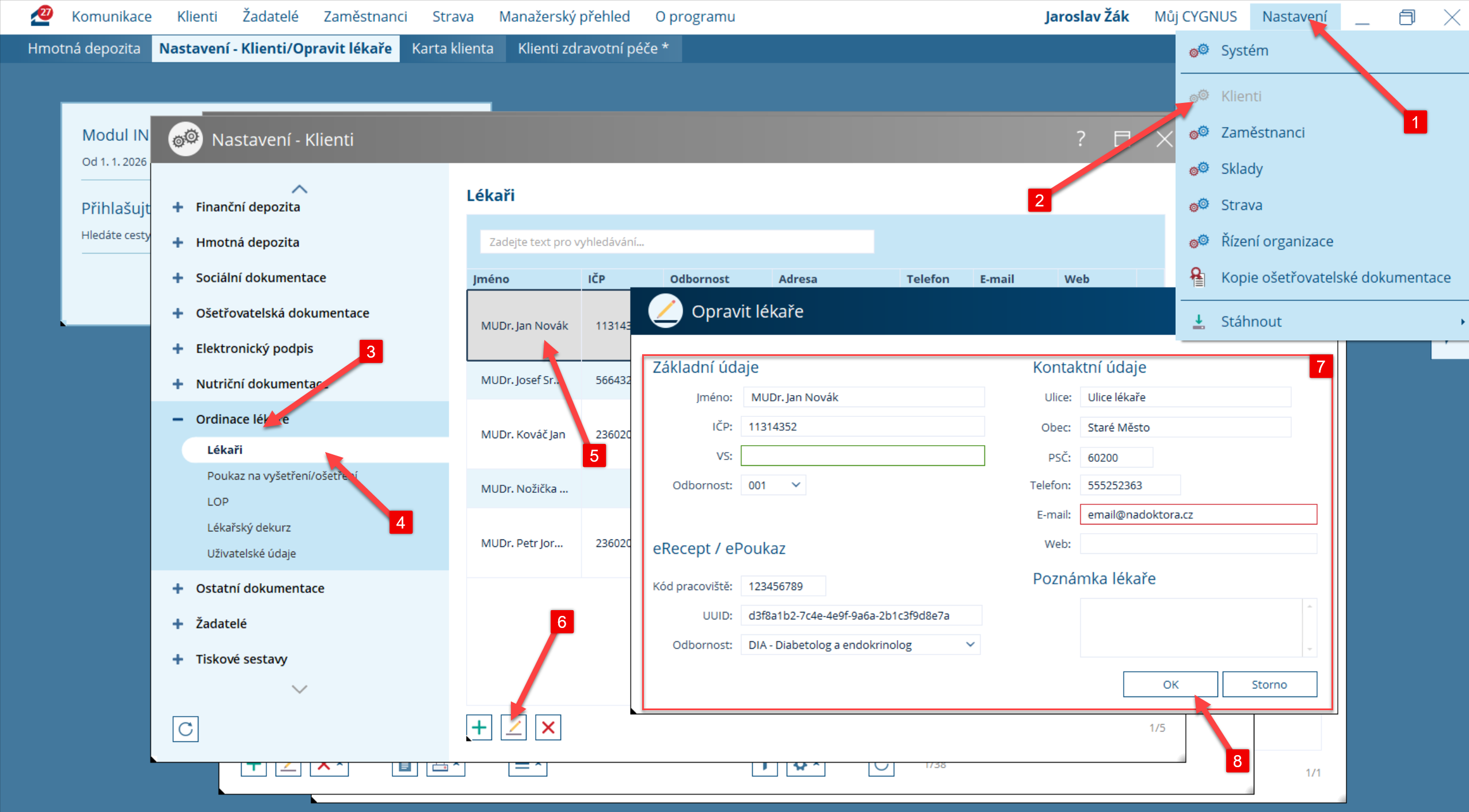Click the pencil edit doctor icon
This screenshot has width=1469, height=812.
[513, 727]
